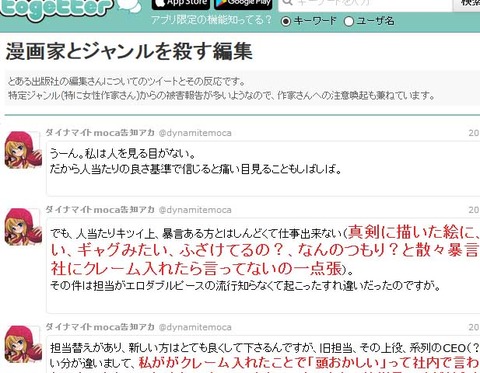Image resolution: width=480 pixels, height=373 pixels.
Task: Click tweet text うーん。私は人を見る目がない。
Action: point(122,154)
